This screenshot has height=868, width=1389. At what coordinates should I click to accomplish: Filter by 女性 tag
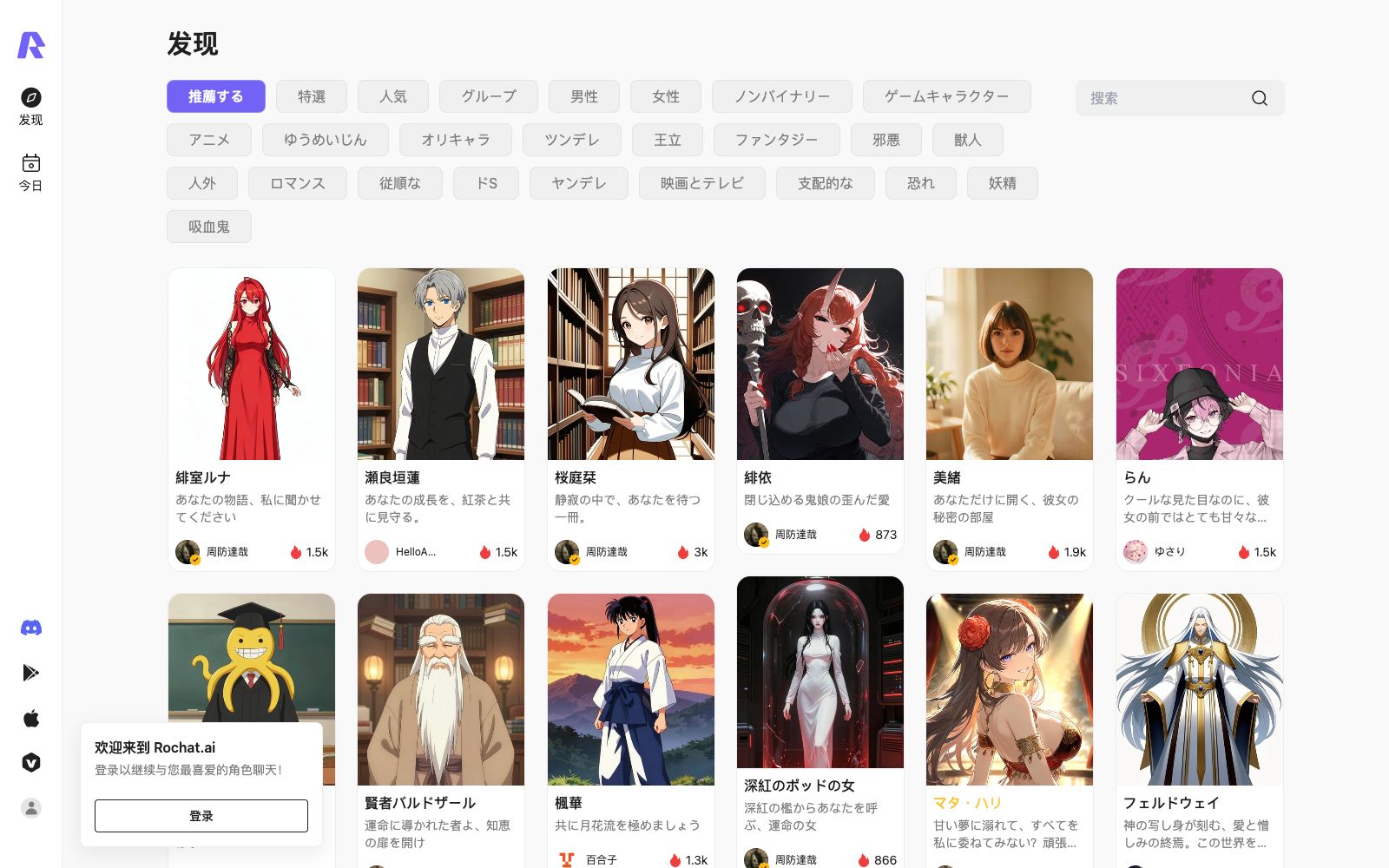(666, 96)
